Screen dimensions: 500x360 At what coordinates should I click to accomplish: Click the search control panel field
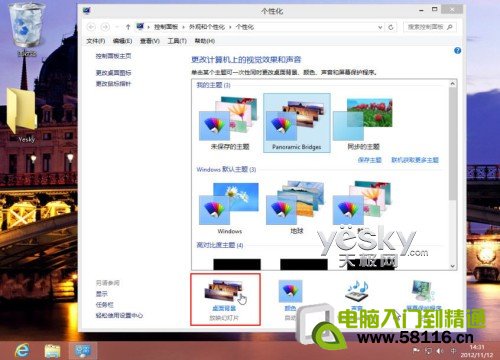pyautogui.click(x=430, y=27)
